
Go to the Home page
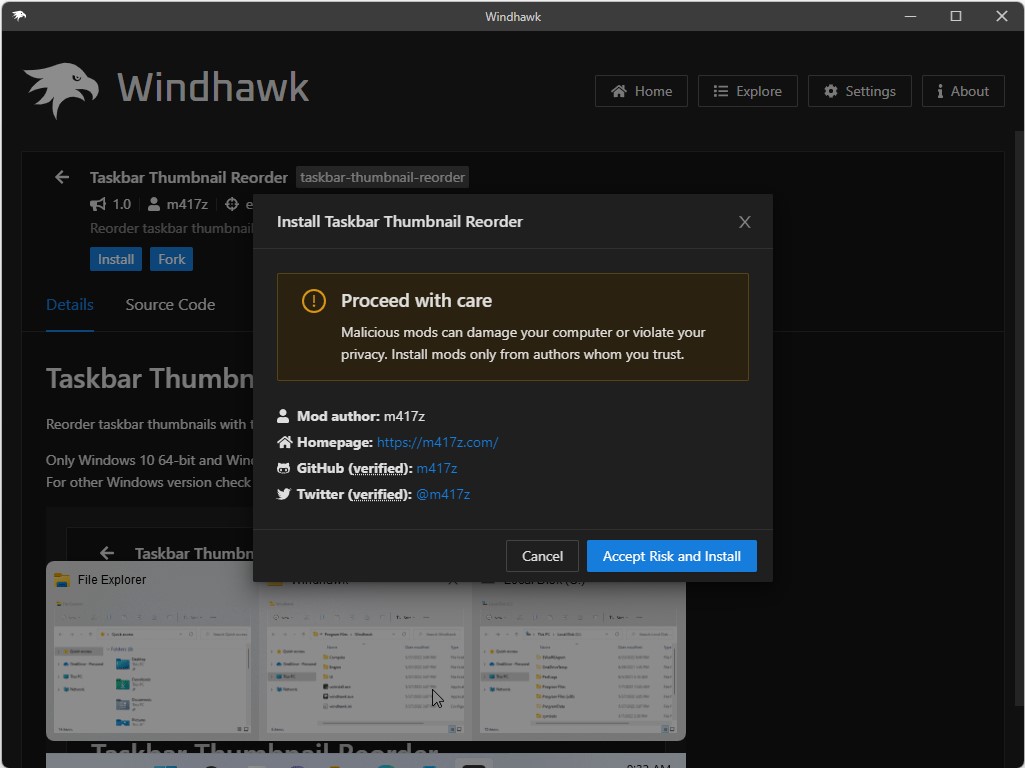pos(641,91)
